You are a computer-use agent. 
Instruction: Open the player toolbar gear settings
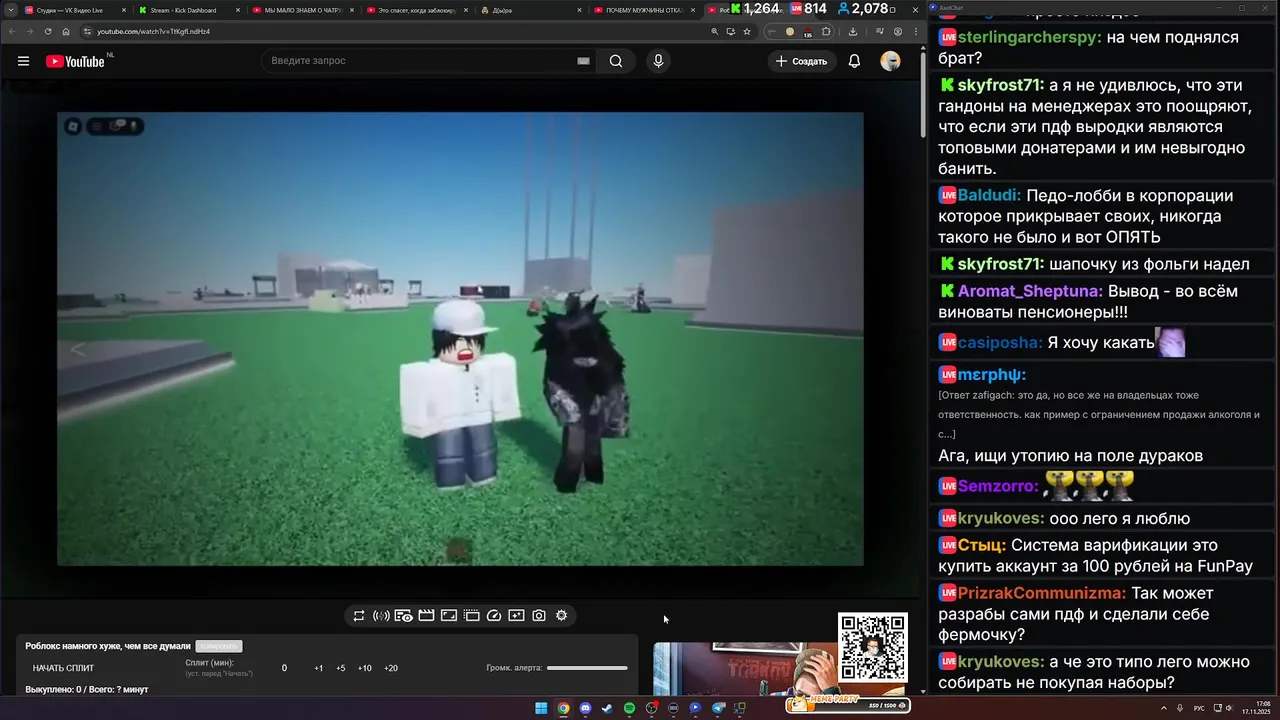[x=561, y=616]
